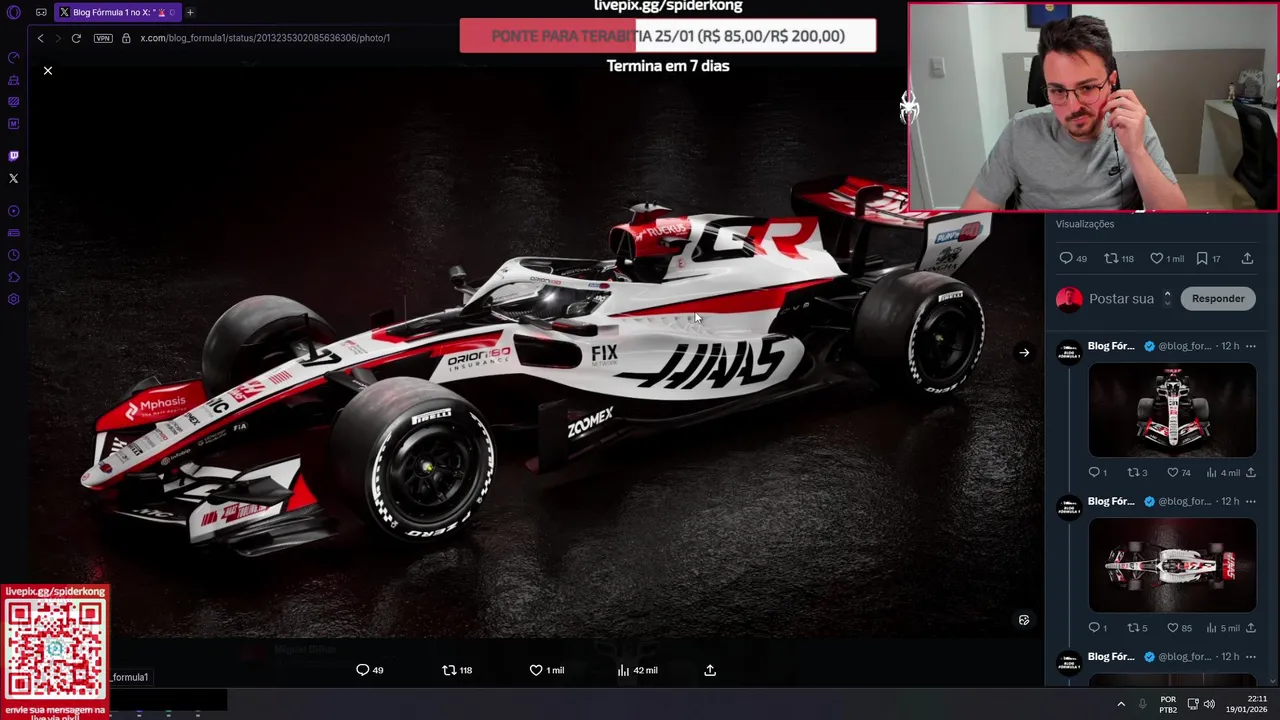
Task: Open your avatar beside Postar sua
Action: [x=1069, y=298]
